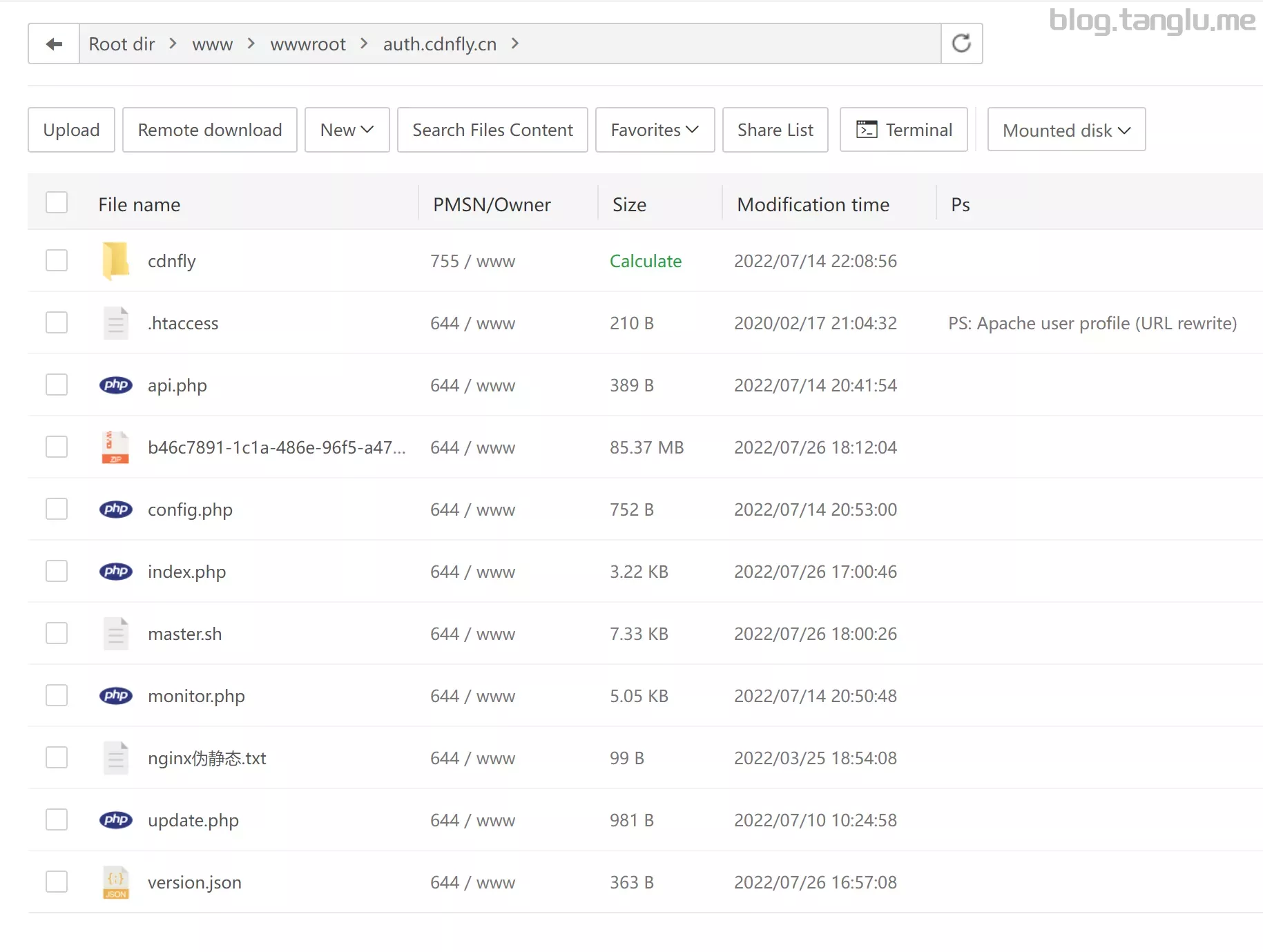Click the ZIP archive file icon
Image resolution: width=1263 pixels, height=952 pixels.
tap(115, 447)
